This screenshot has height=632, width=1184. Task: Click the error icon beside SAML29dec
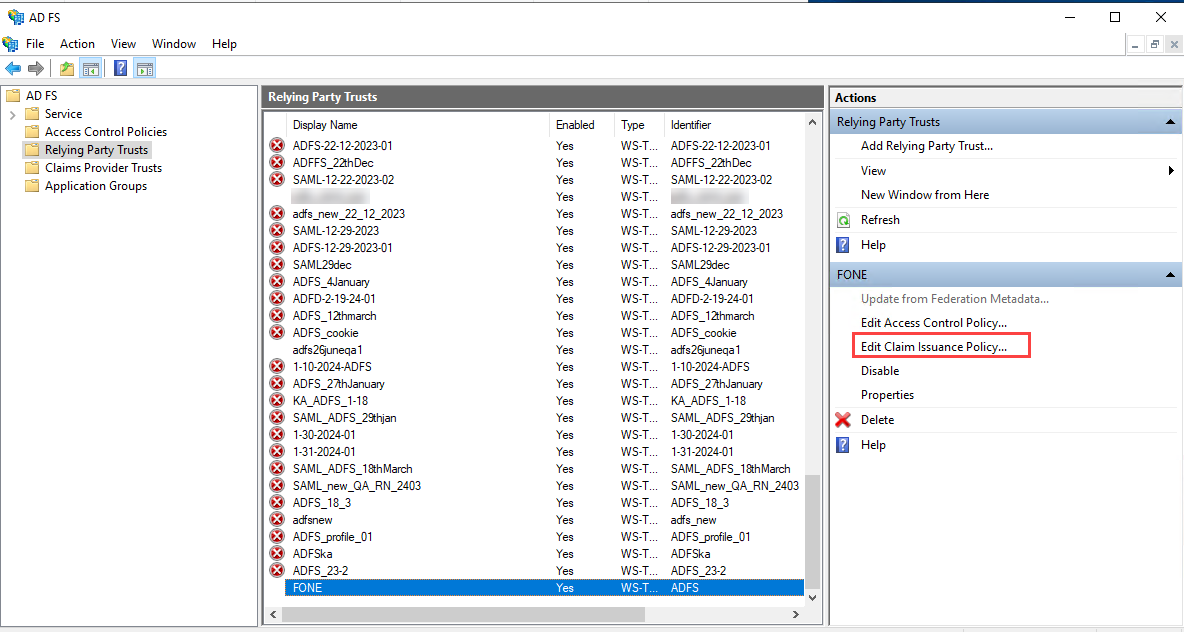(277, 264)
